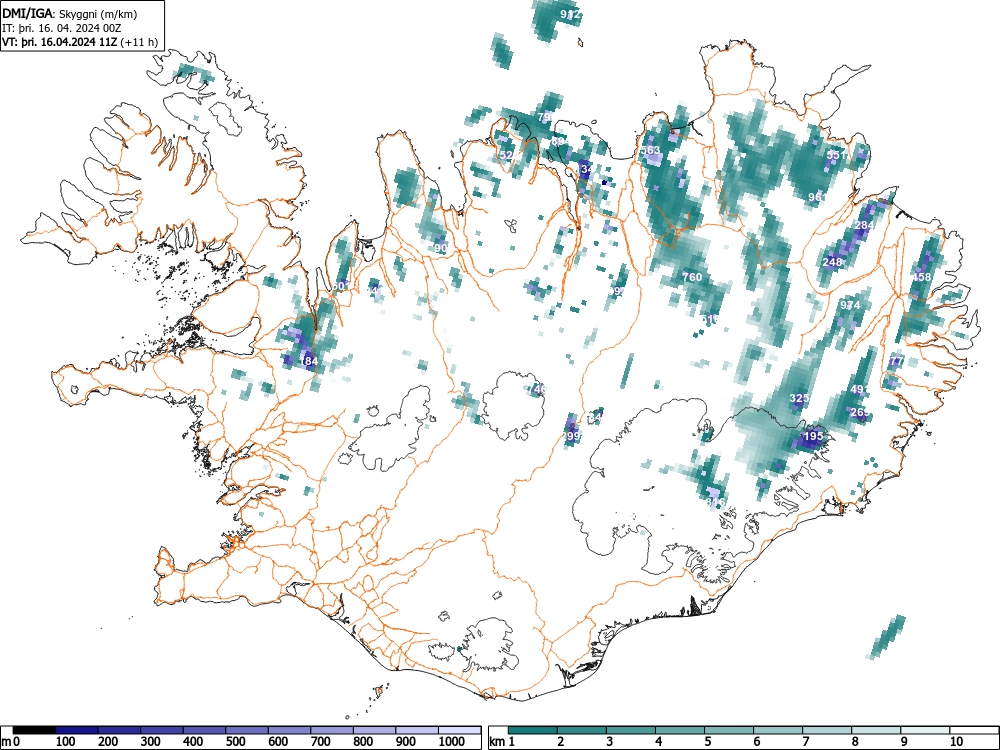Click the visibility value 551 on map
1000x750 pixels.
(x=836, y=155)
